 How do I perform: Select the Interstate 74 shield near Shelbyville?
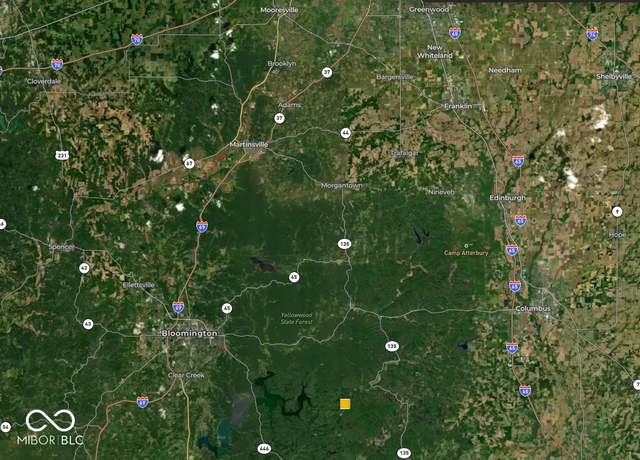click(592, 34)
